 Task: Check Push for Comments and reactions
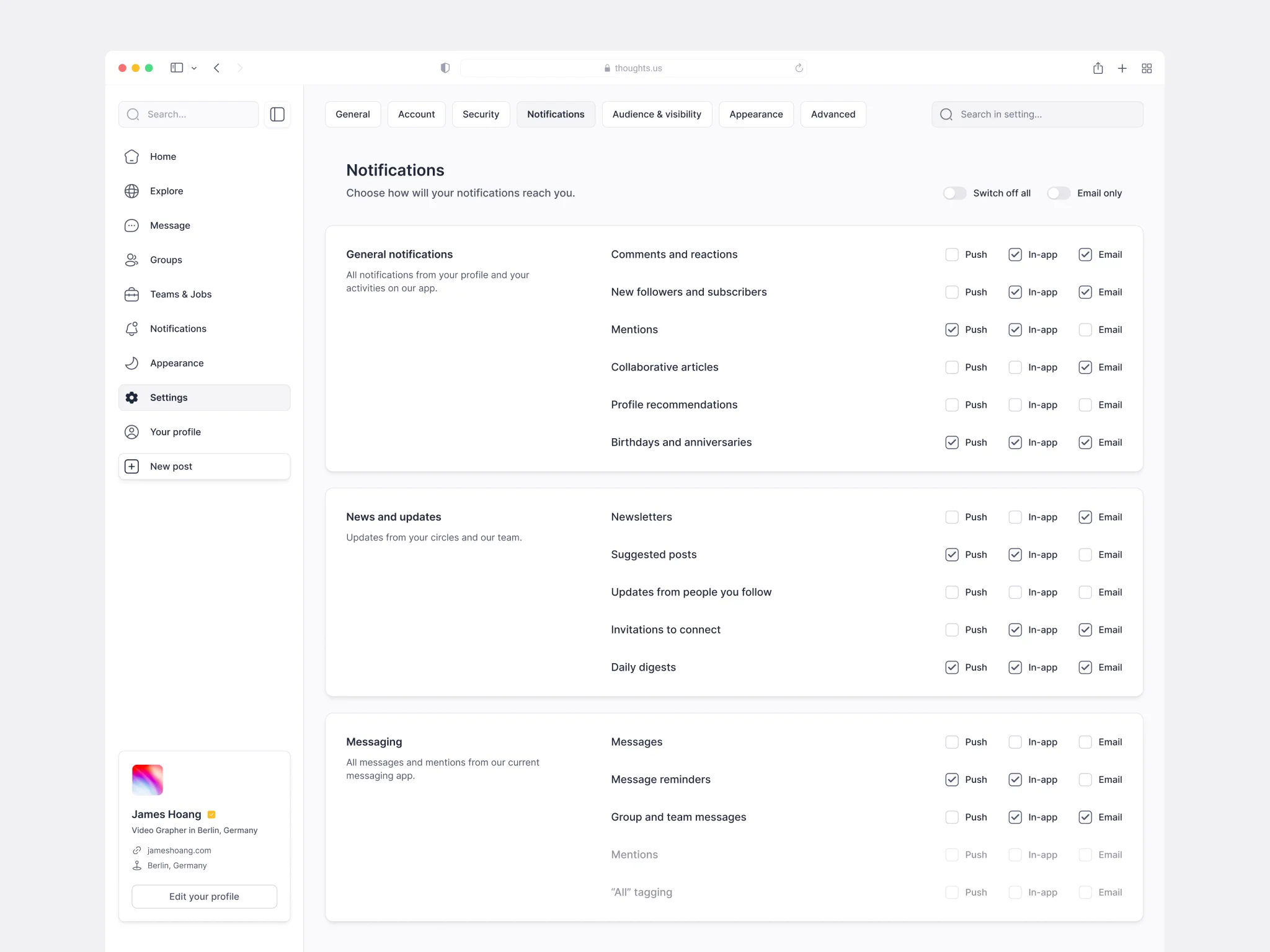[951, 255]
